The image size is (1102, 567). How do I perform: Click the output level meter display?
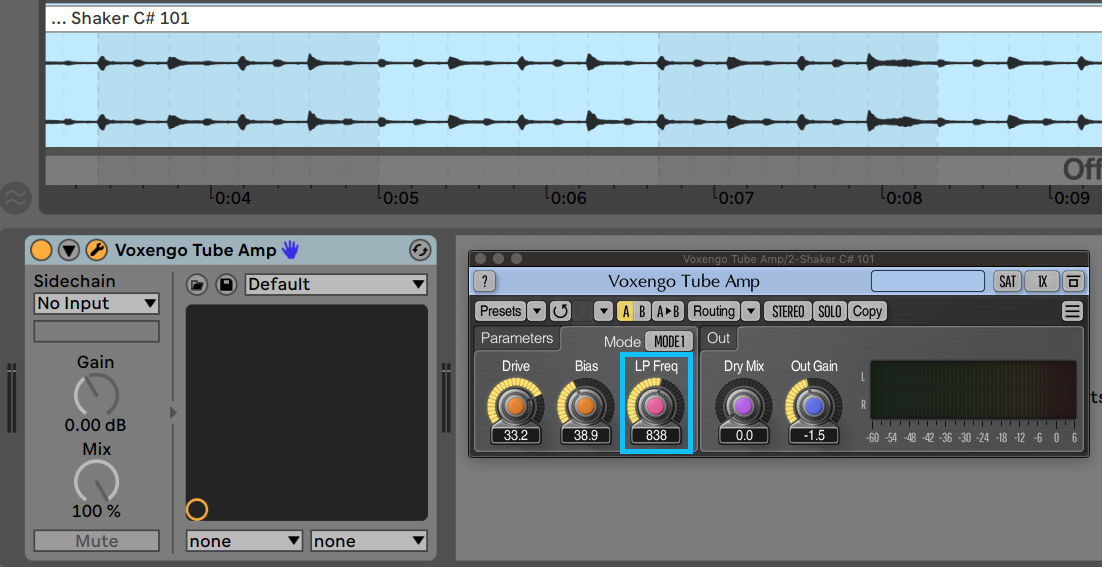coord(973,391)
